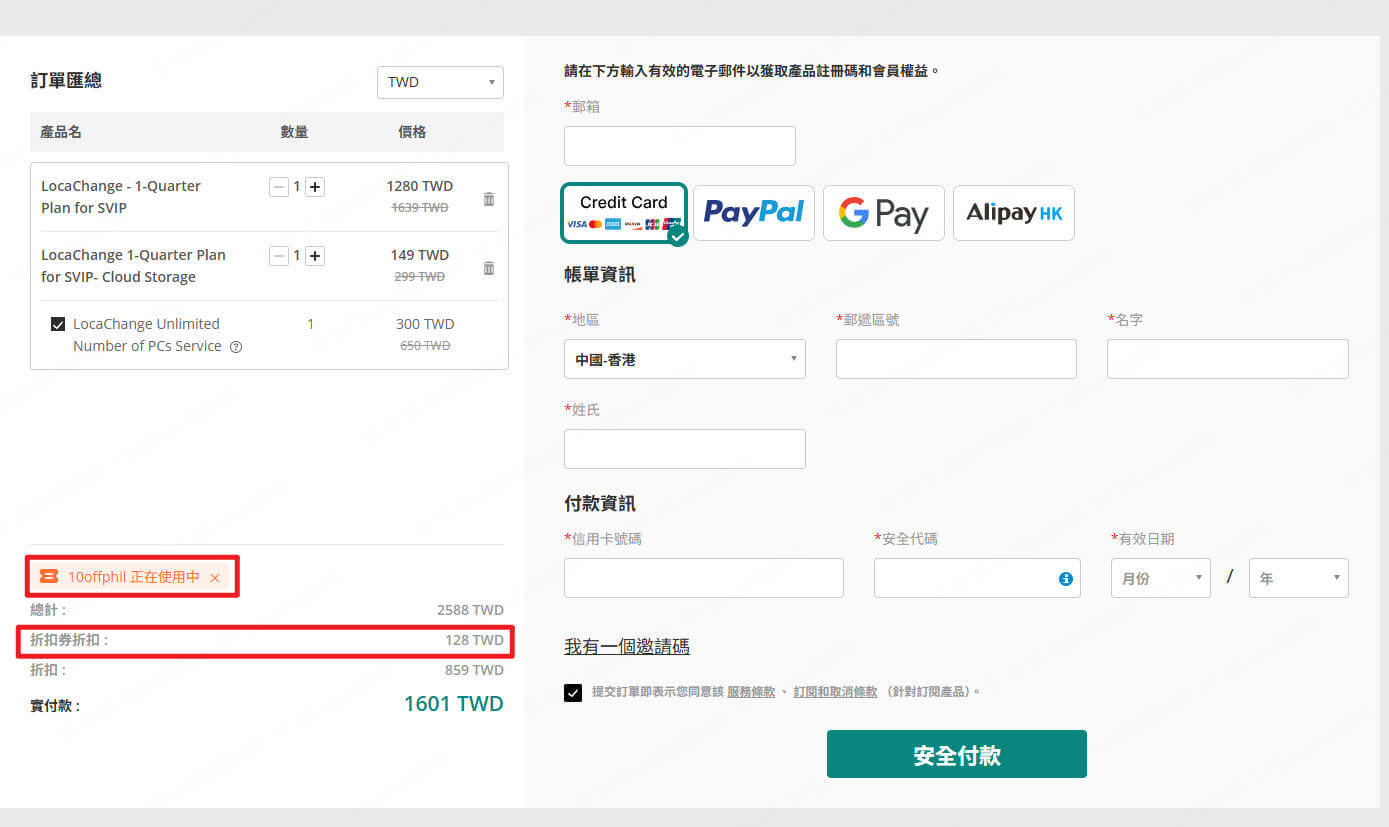Increase quantity of 1-Quarter Plan for SVIP
Screen dimensions: 1389x827
[315, 187]
